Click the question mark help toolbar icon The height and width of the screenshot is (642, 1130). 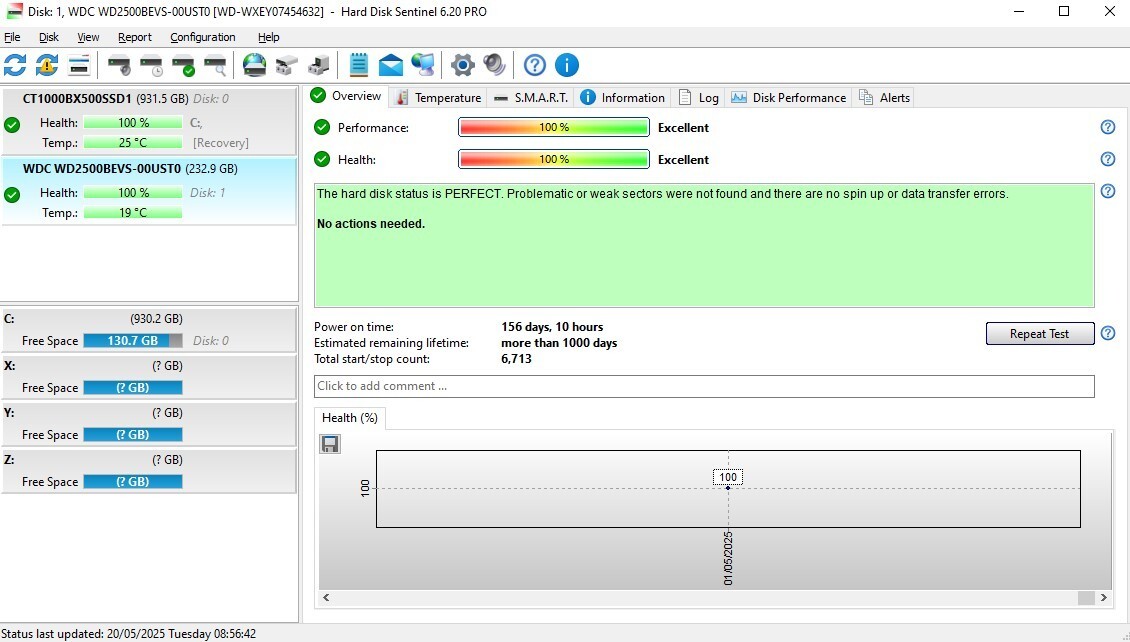pos(535,66)
